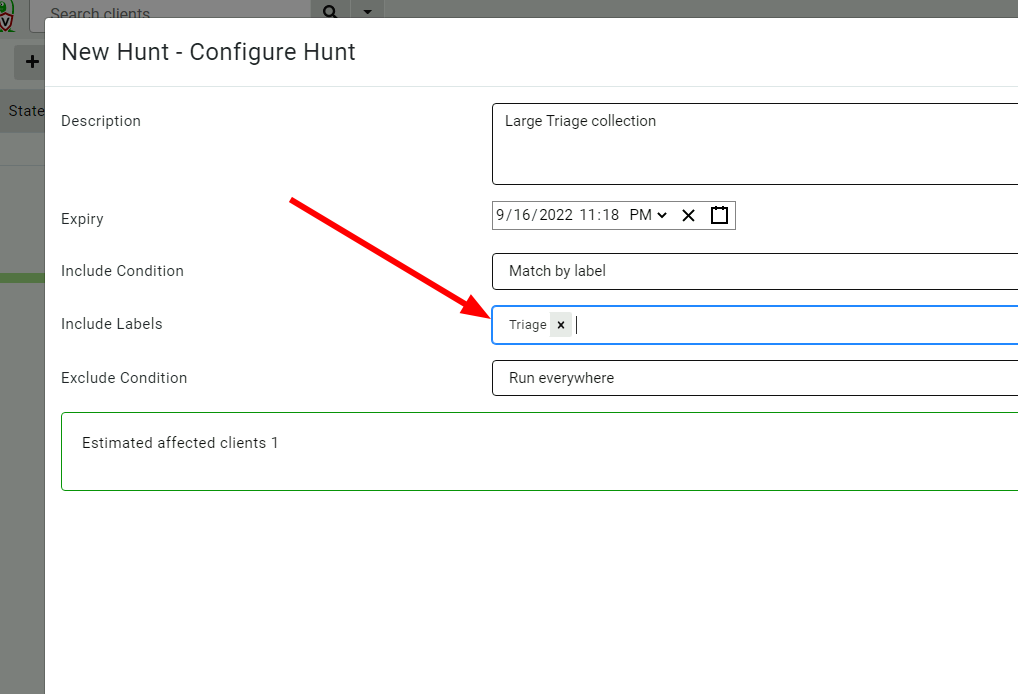
Task: Clear the expiry date using the X icon
Action: click(688, 214)
